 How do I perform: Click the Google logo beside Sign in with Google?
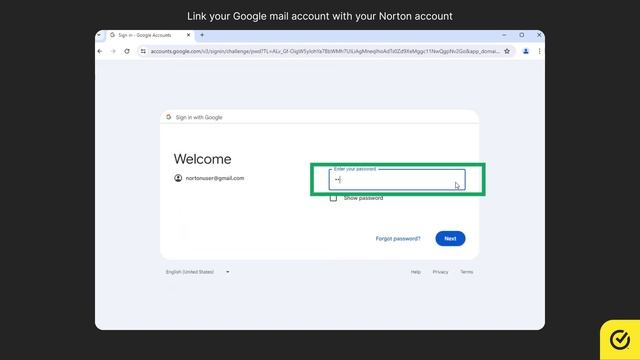coord(169,117)
